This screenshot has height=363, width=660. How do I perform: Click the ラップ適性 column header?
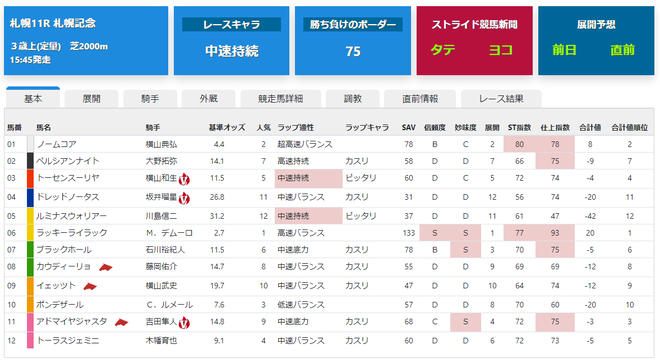point(295,127)
